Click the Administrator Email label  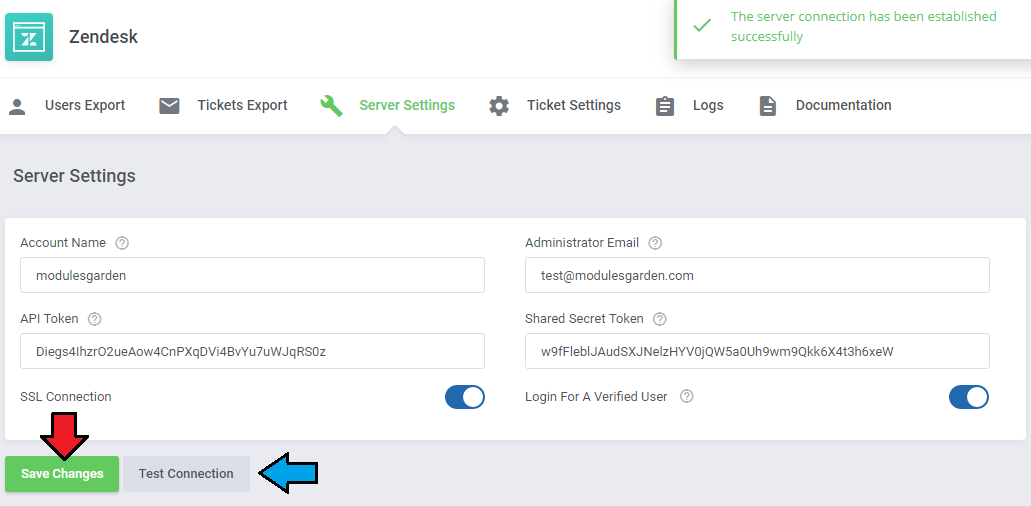coord(582,243)
